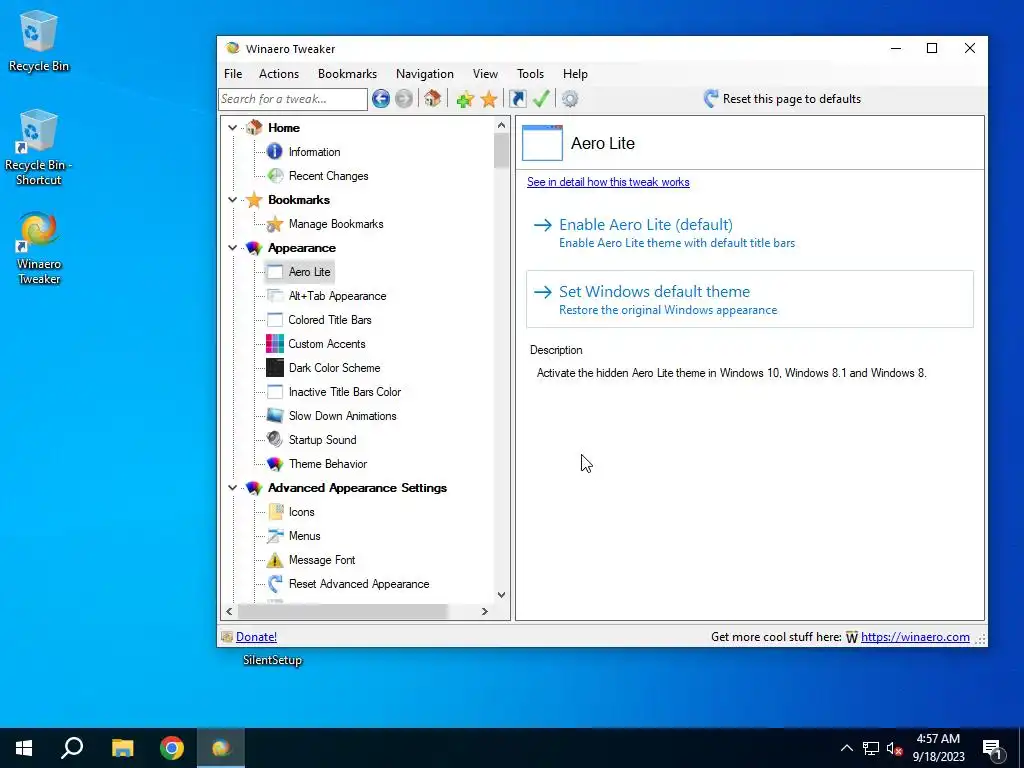
Task: Go to the Home page via house icon
Action: [x=432, y=99]
